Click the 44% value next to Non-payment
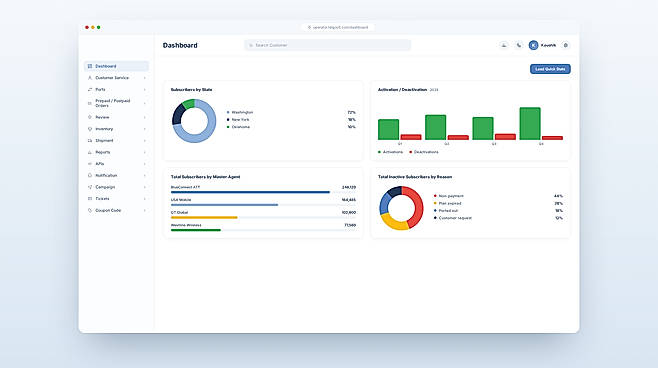The image size is (658, 368). coord(559,196)
